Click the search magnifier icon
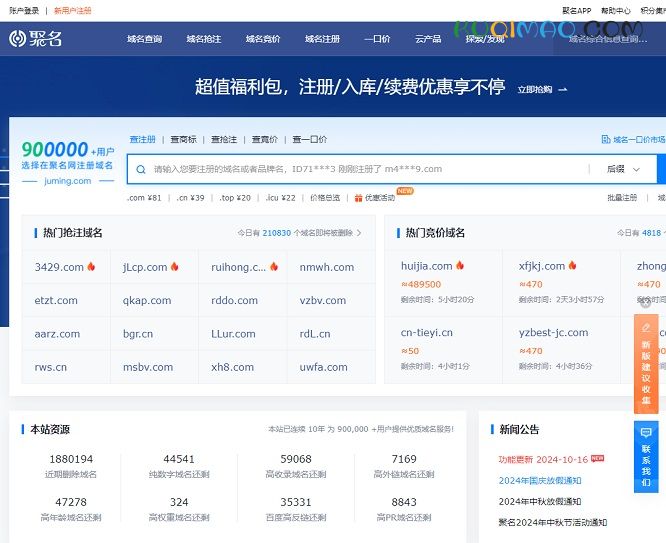 click(x=141, y=170)
